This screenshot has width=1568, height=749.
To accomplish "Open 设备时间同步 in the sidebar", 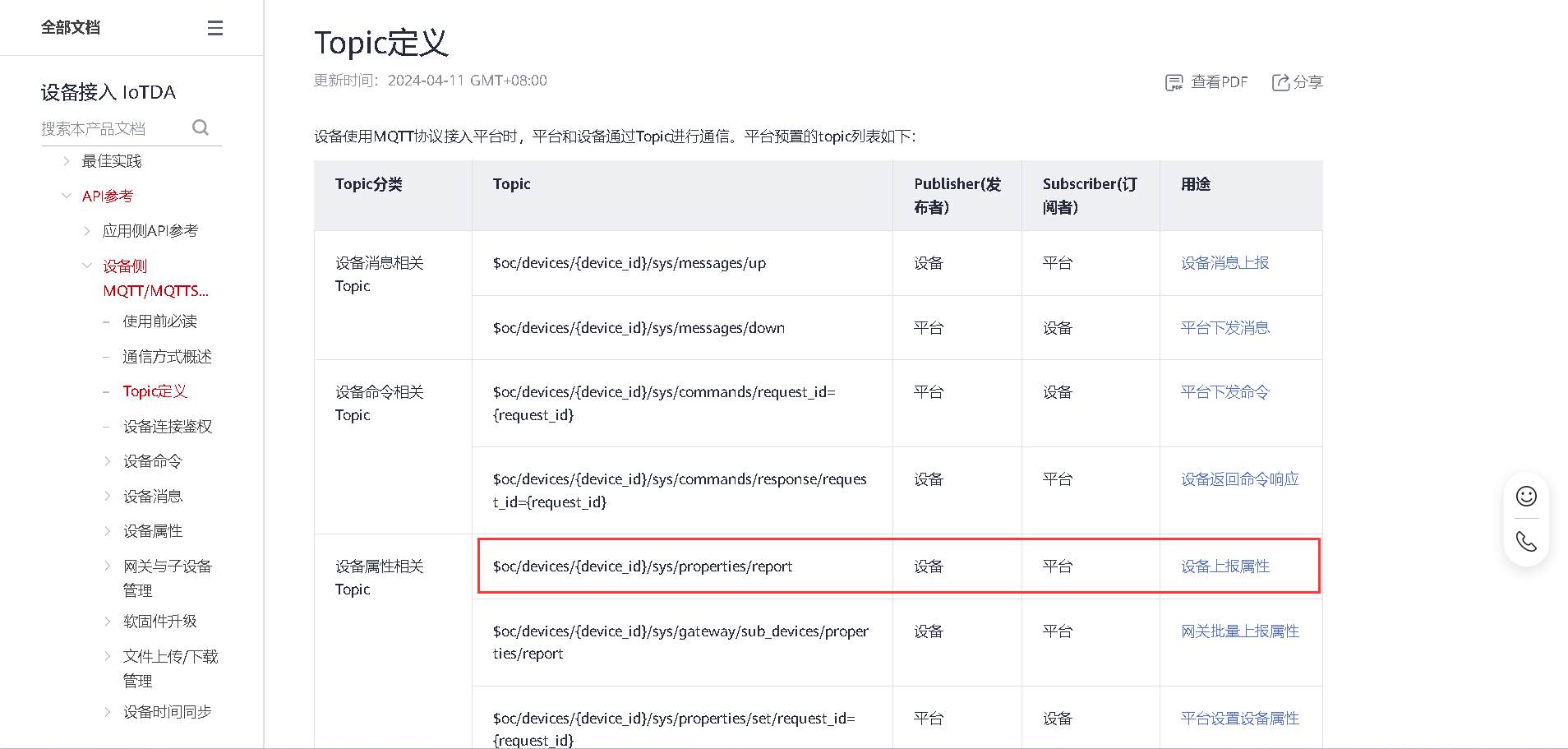I will (x=168, y=712).
